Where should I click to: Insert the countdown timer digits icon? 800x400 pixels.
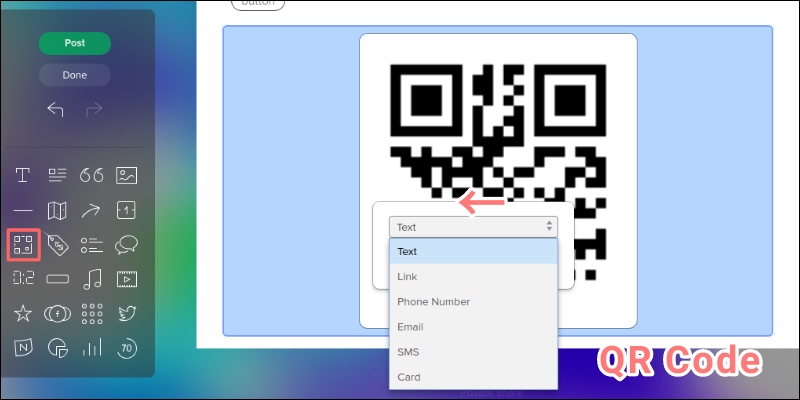tap(23, 279)
